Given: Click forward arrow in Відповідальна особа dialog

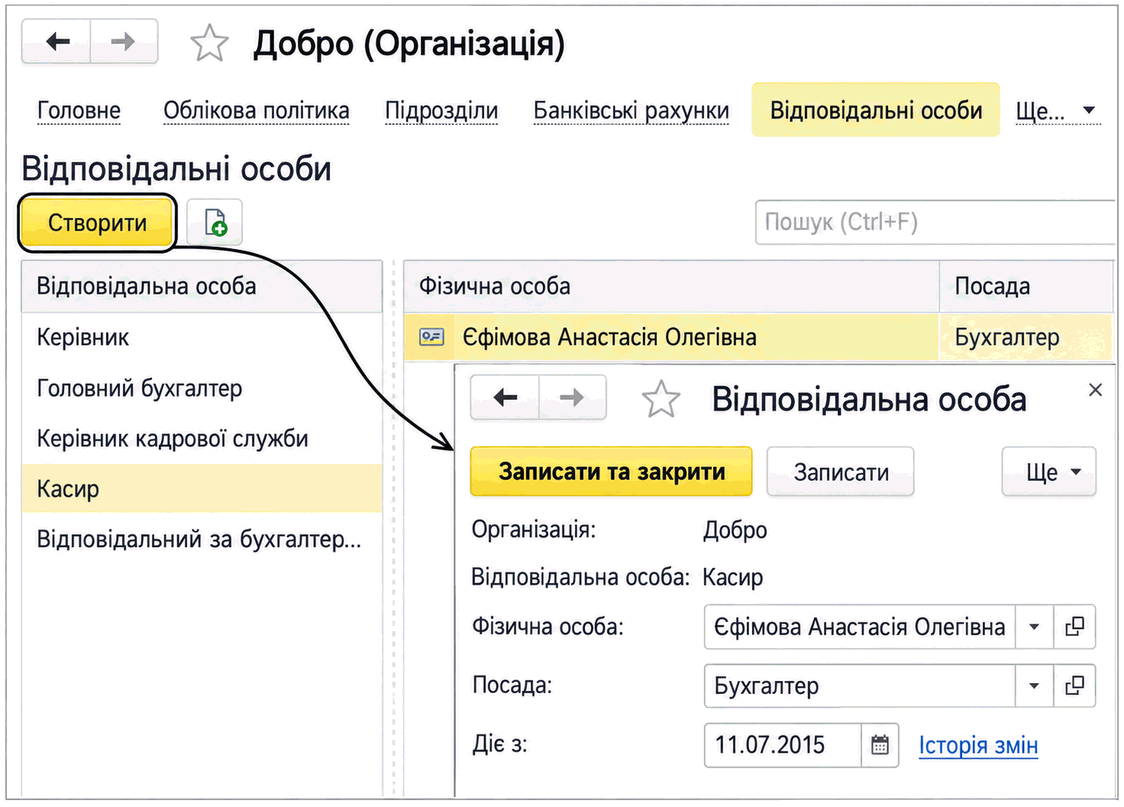Looking at the screenshot, I should click(572, 397).
